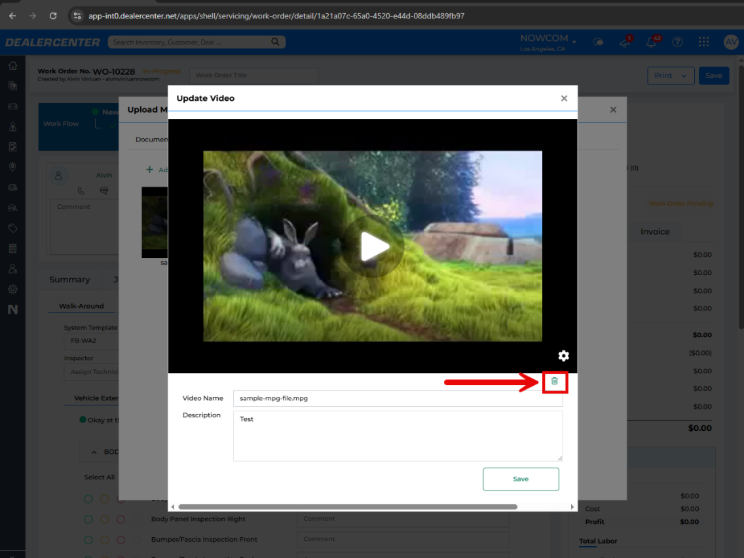Click comment field for Bumper/Fascia Inspection Front
This screenshot has width=744, height=558.
pyautogui.click(x=403, y=539)
